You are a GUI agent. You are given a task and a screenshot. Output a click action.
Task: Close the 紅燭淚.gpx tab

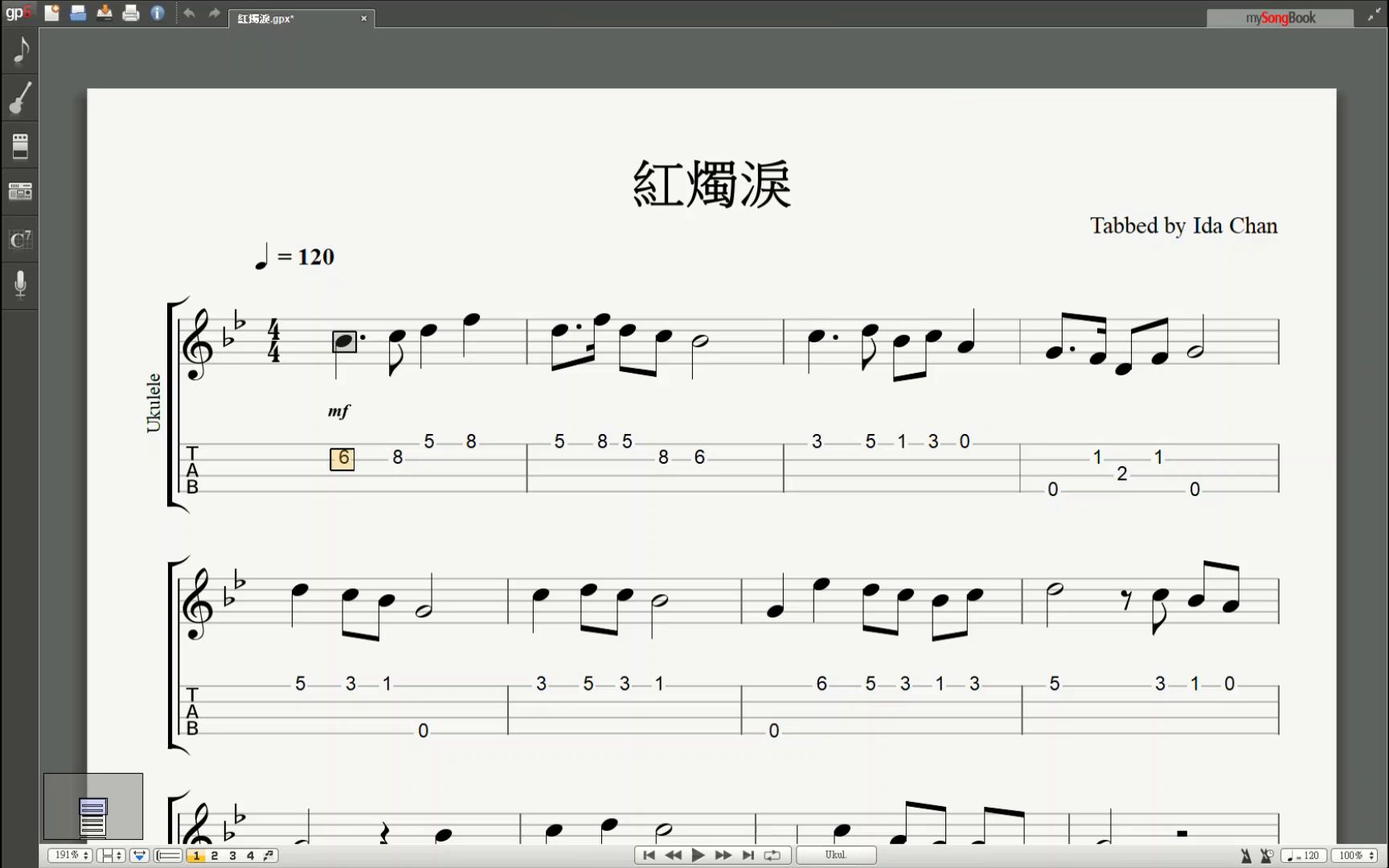(363, 18)
